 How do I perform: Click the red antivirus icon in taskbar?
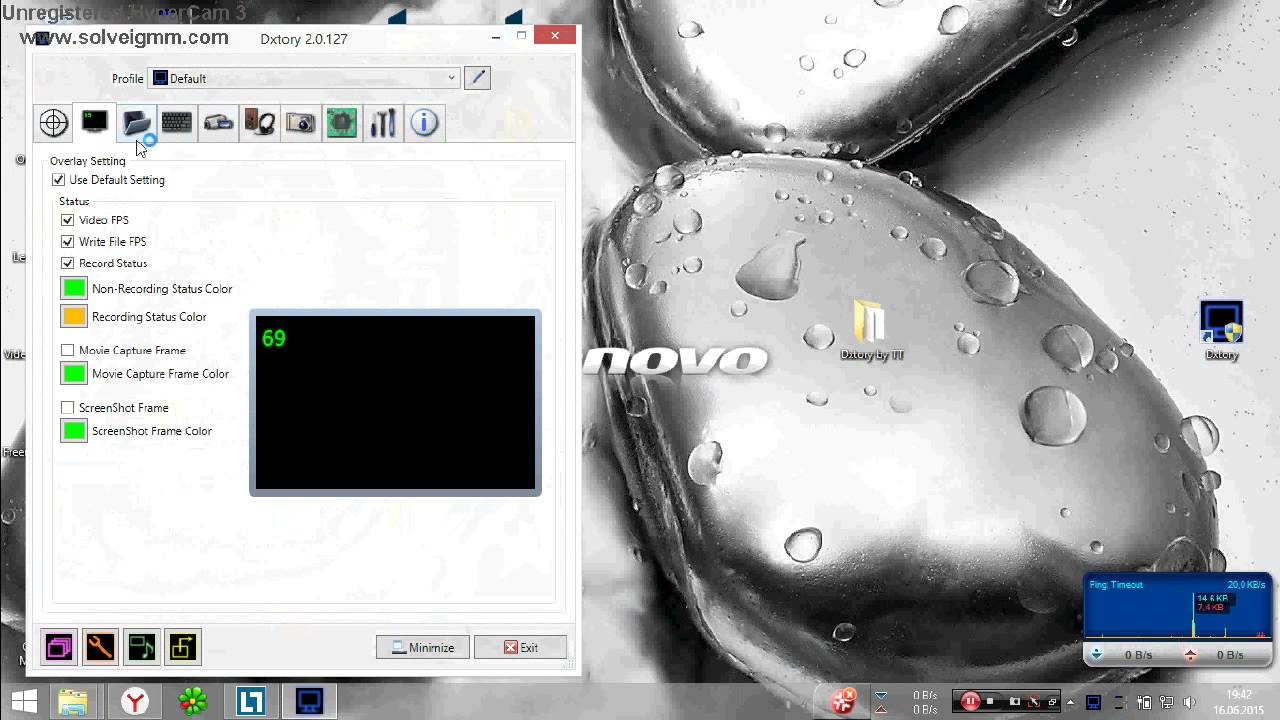click(x=843, y=700)
